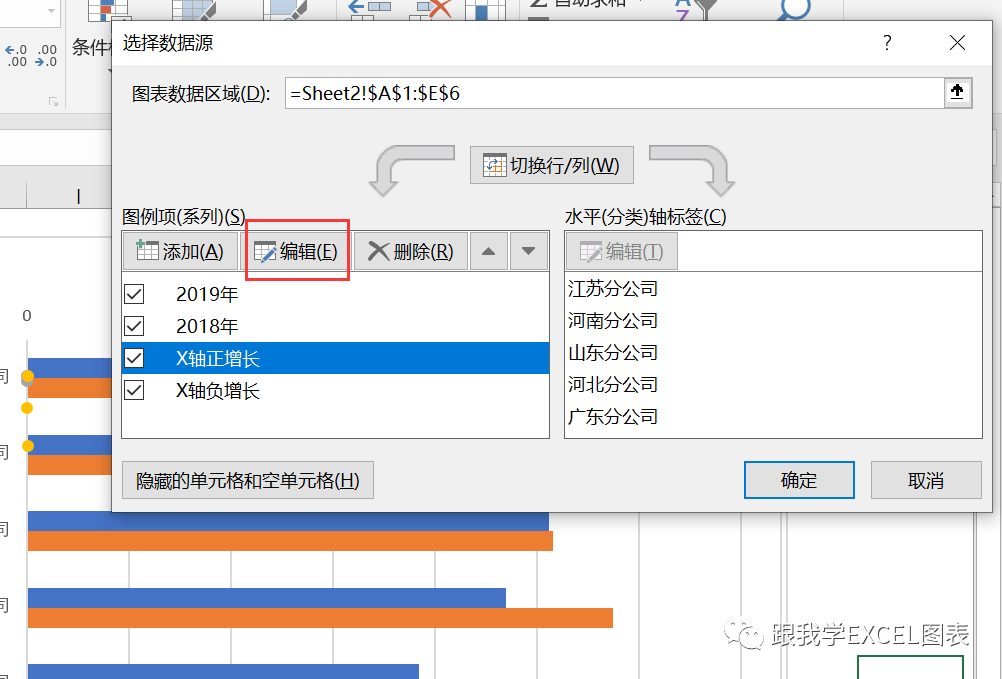
Task: Add a new series with 添加
Action: tap(179, 251)
